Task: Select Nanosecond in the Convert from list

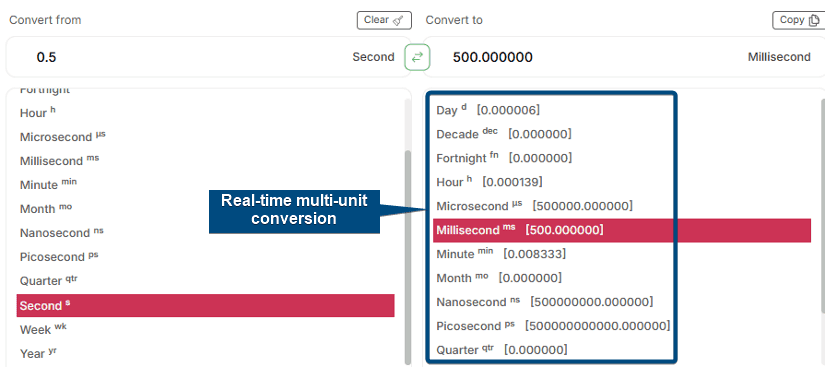Action: coord(205,232)
